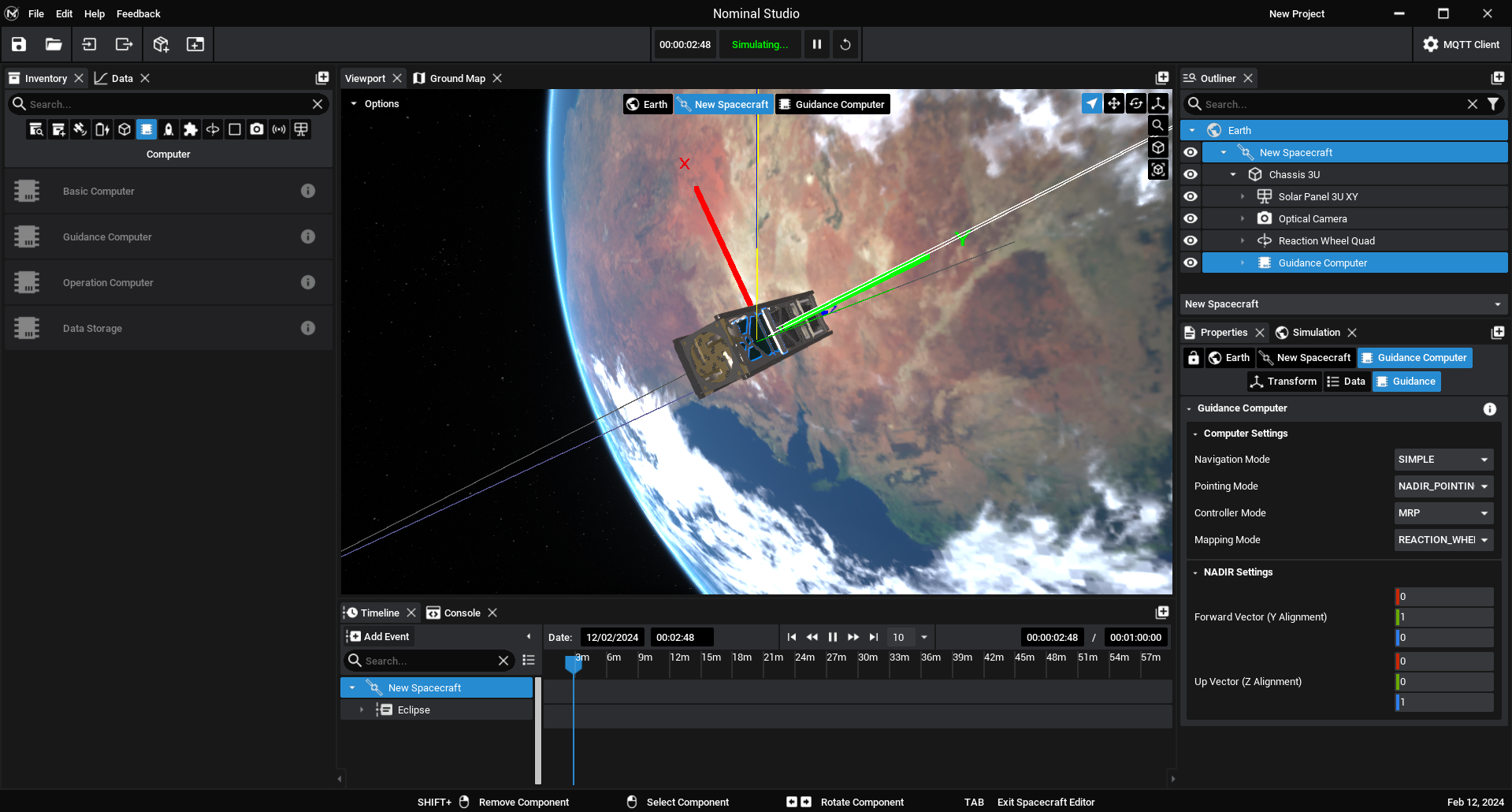The image size is (1512, 812).
Task: Select the solar panel category icon in Inventory
Action: (301, 129)
